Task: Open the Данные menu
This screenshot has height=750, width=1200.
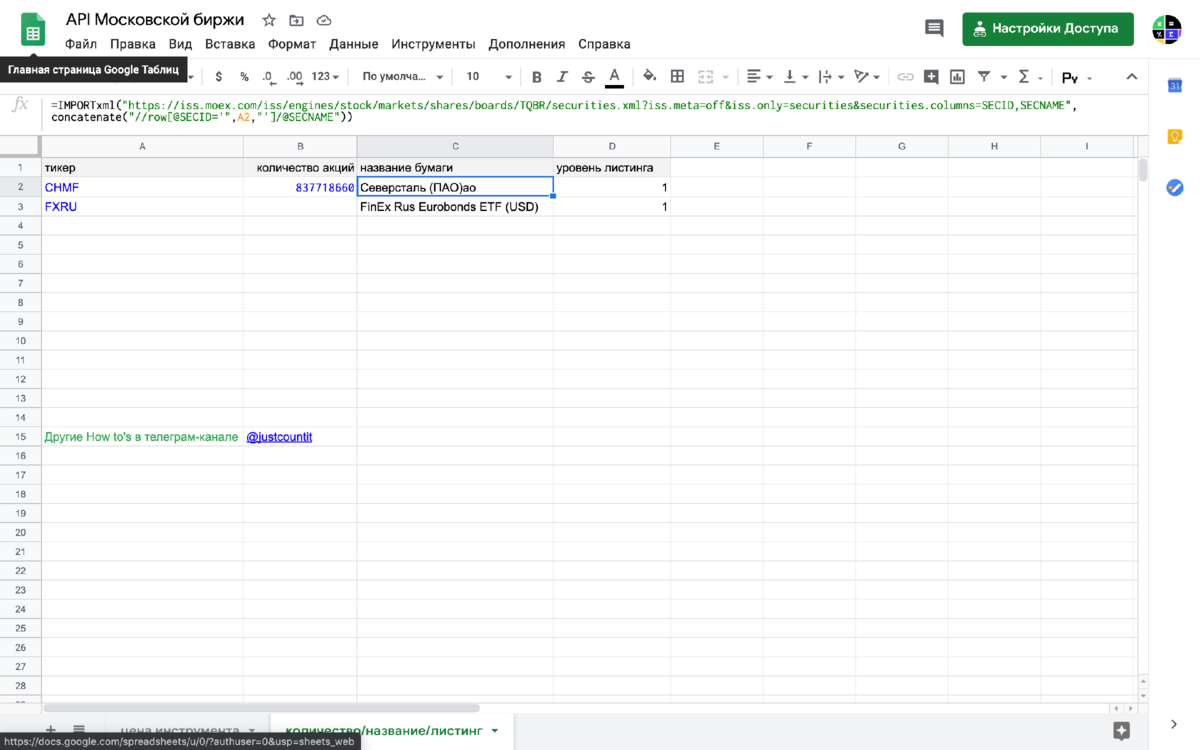Action: pyautogui.click(x=354, y=44)
